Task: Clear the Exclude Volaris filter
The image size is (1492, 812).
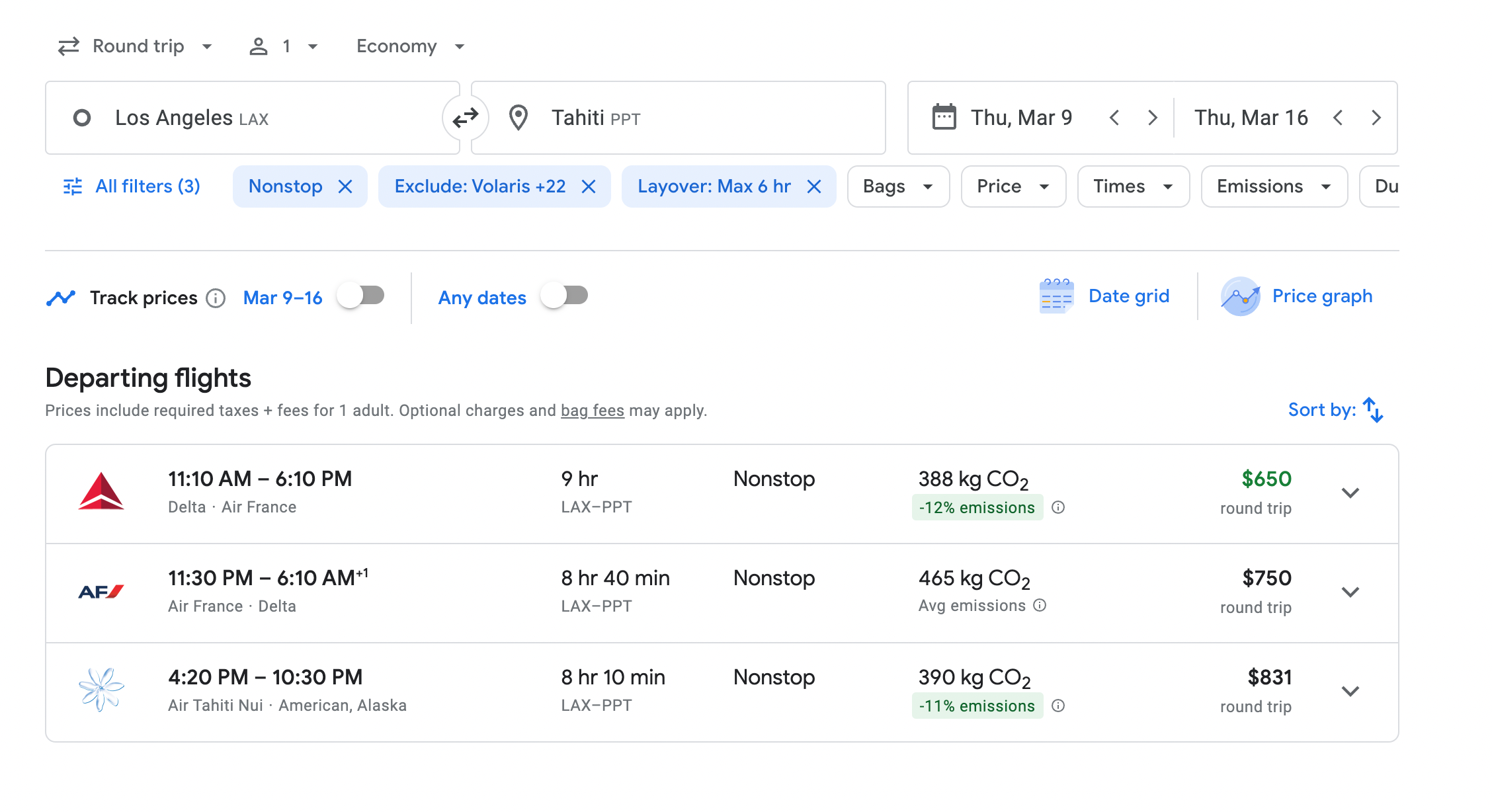Action: point(589,187)
